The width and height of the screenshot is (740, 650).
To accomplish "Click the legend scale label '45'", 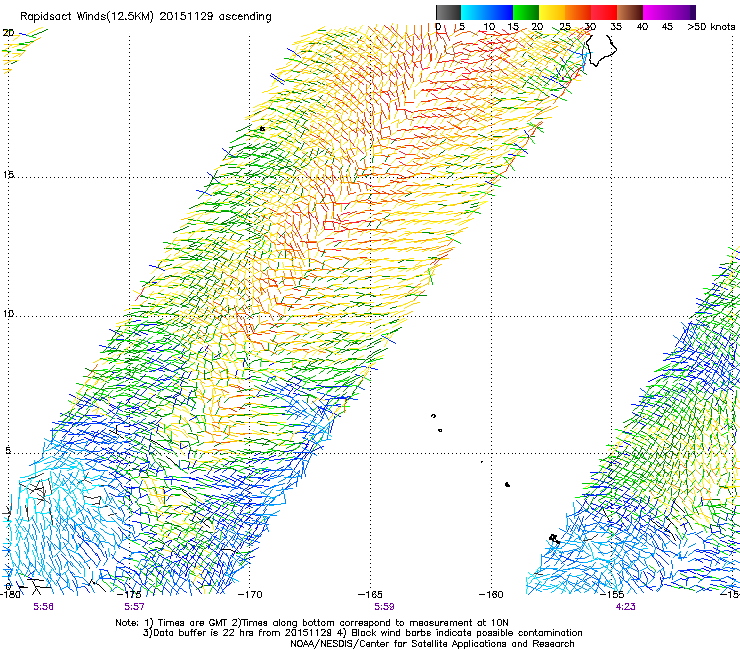I will 667,27.
